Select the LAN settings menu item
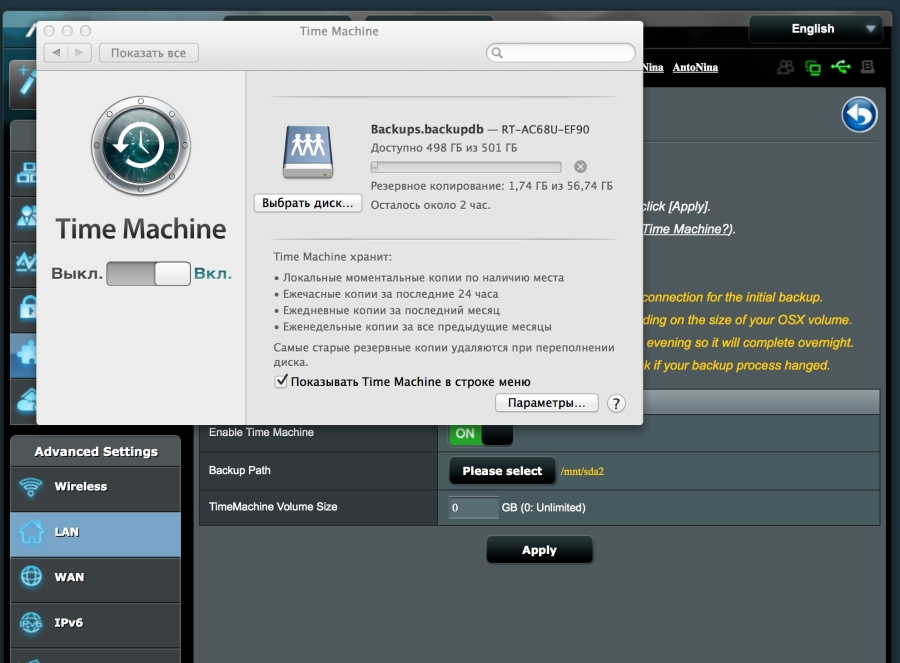This screenshot has height=663, width=900. (95, 532)
